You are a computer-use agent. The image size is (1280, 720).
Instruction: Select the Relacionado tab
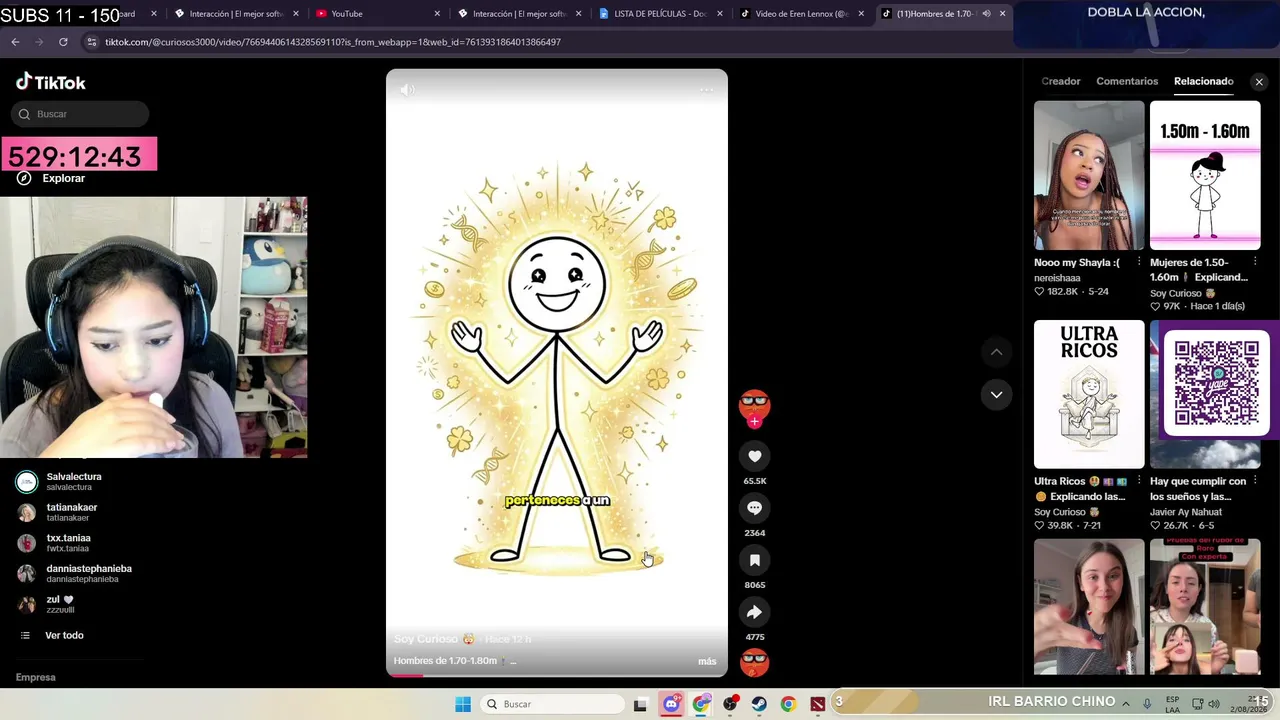pos(1204,81)
